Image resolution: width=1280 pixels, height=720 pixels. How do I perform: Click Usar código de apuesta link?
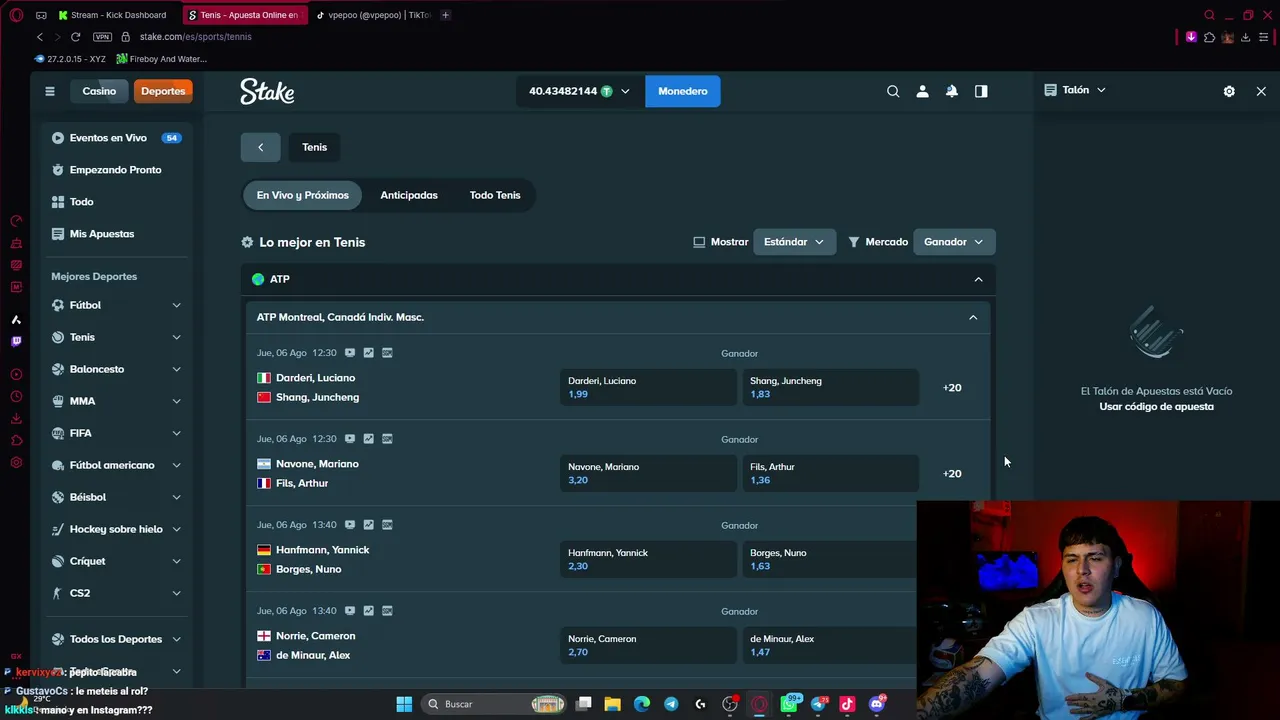pos(1156,407)
